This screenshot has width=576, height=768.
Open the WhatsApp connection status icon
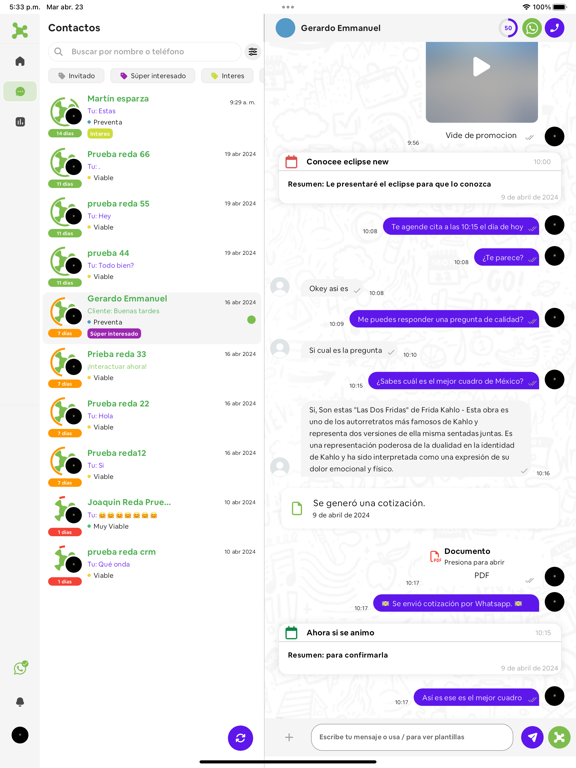[20, 668]
